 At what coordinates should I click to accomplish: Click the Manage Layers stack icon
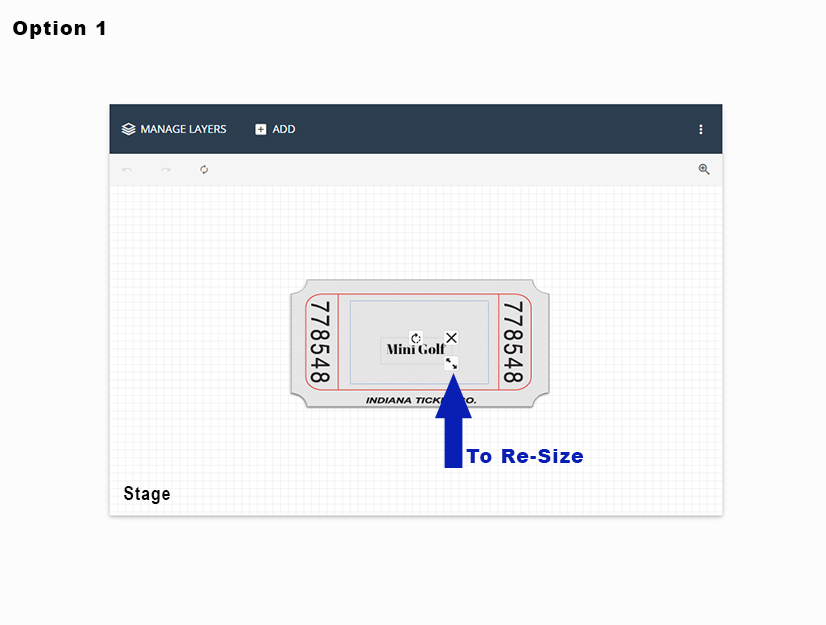point(128,129)
